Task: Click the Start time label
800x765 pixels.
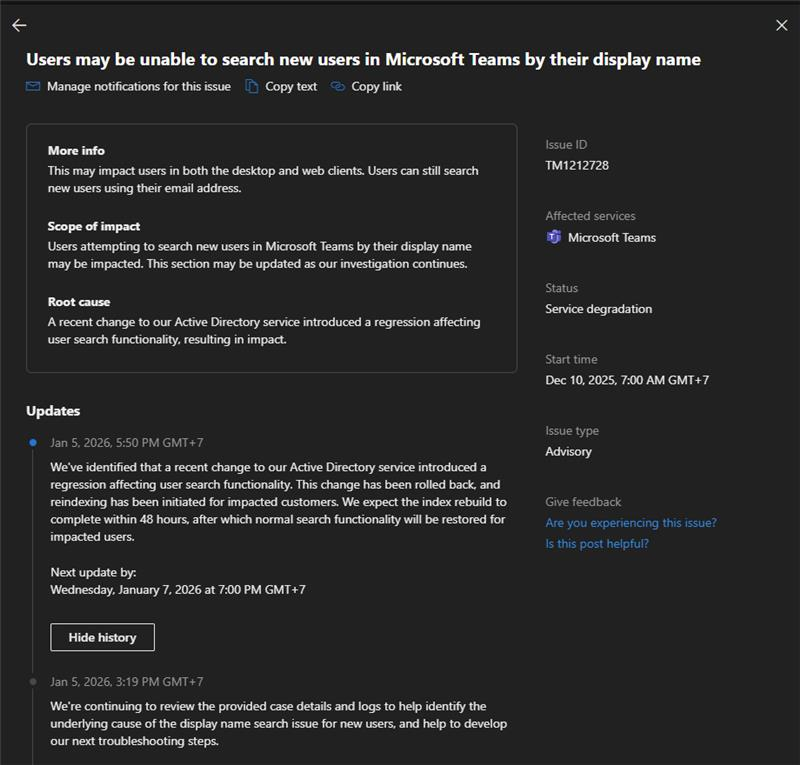Action: [571, 359]
